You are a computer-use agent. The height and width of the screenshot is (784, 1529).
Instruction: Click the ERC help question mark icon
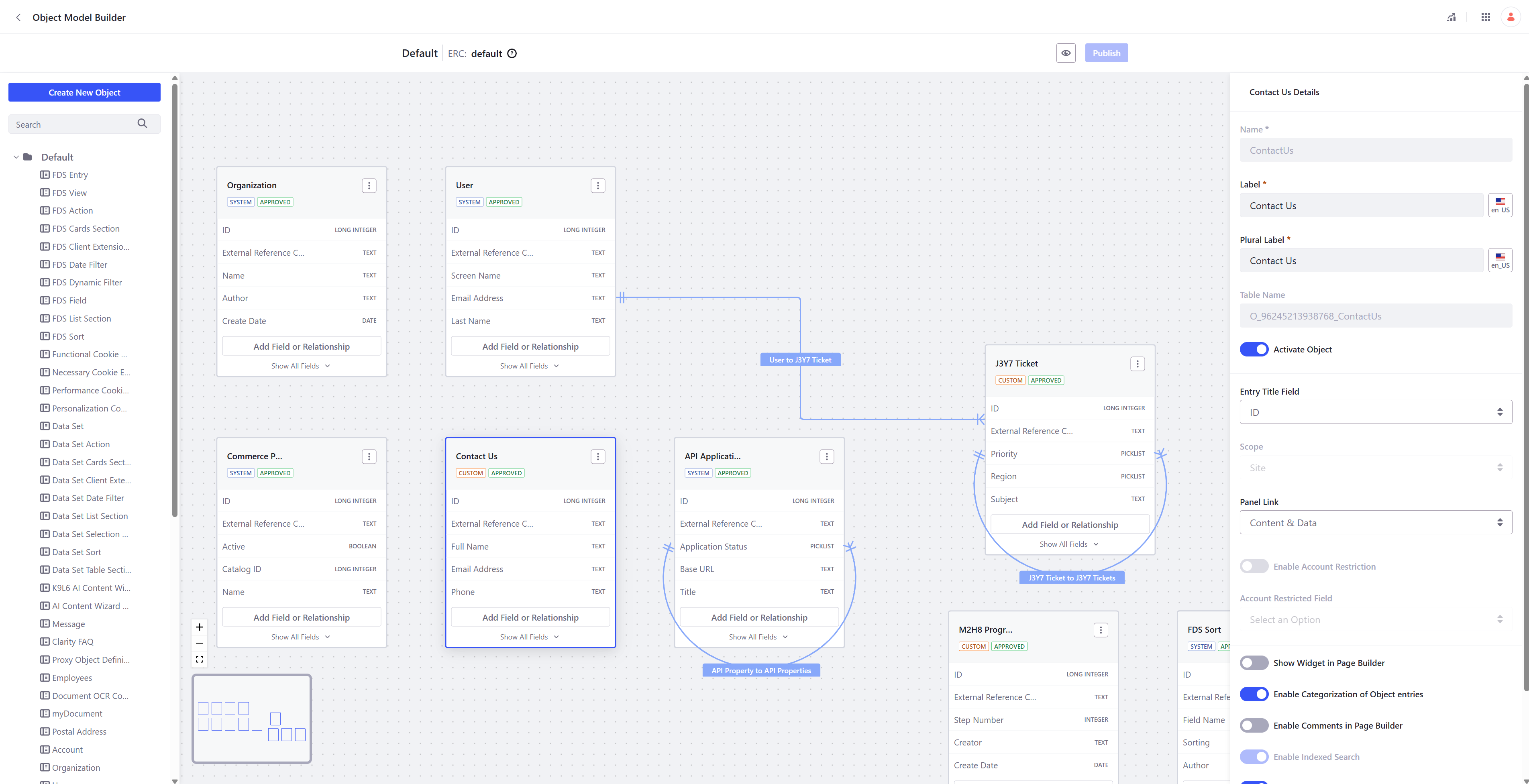point(512,53)
